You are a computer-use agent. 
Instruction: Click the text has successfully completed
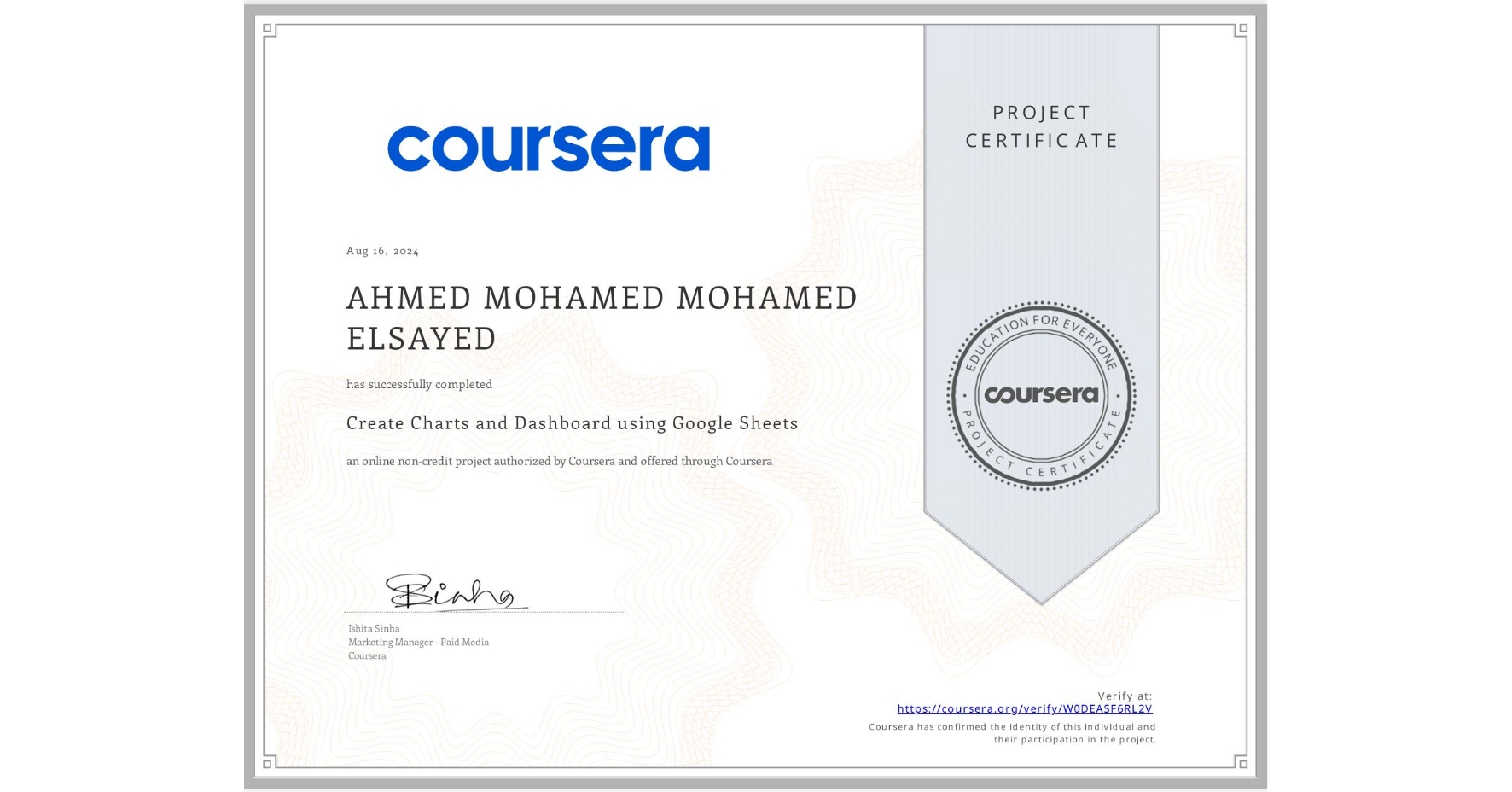pos(419,384)
